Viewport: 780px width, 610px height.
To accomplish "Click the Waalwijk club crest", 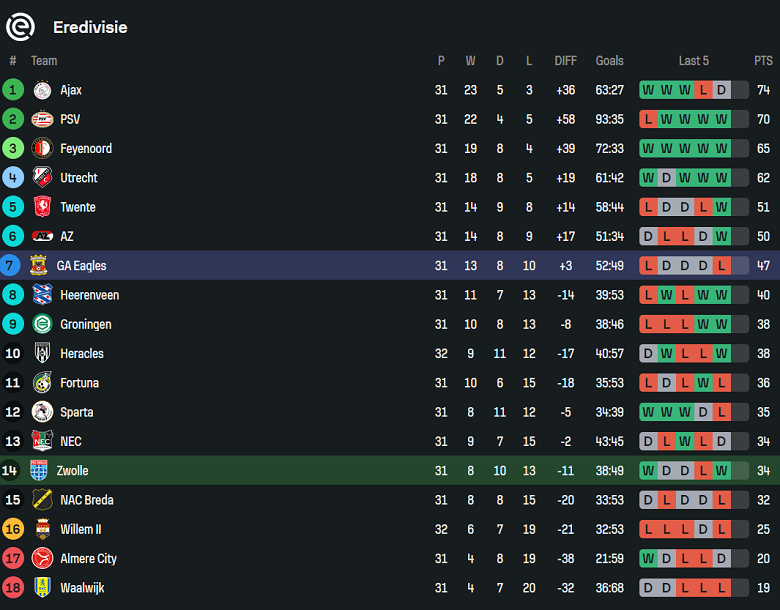I will pos(42,588).
